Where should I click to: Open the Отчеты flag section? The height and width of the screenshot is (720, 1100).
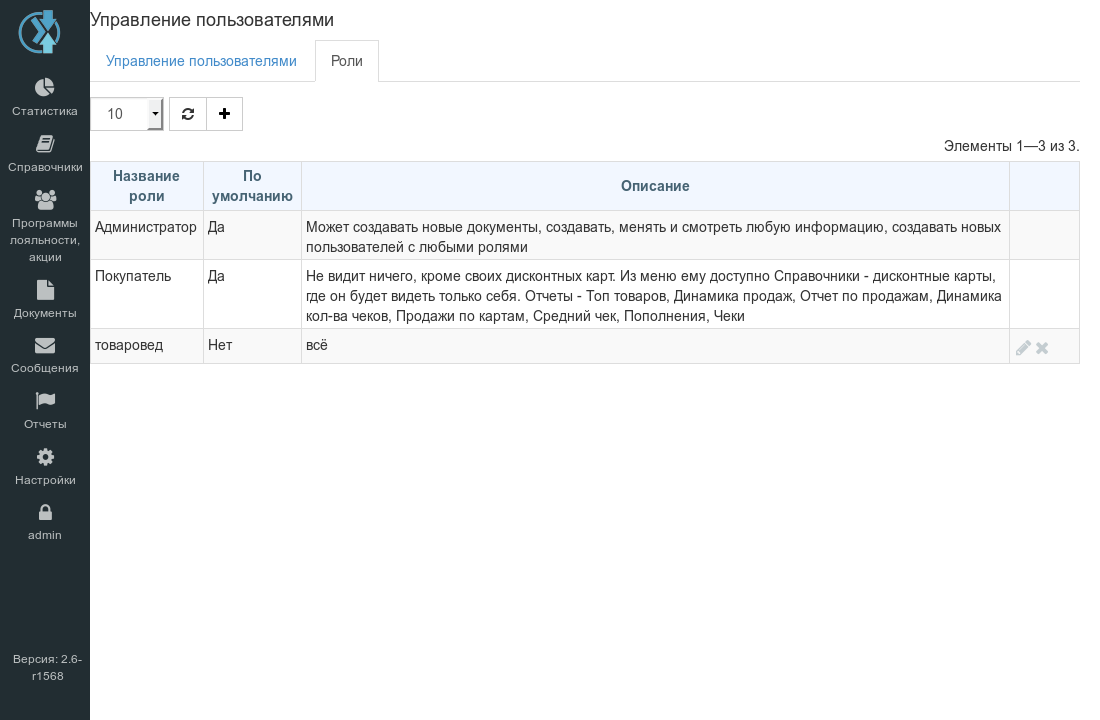(x=45, y=410)
